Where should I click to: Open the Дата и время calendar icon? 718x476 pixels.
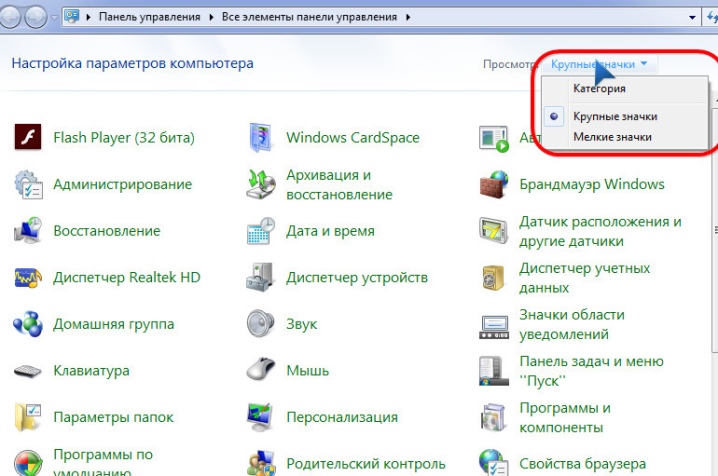[x=261, y=231]
